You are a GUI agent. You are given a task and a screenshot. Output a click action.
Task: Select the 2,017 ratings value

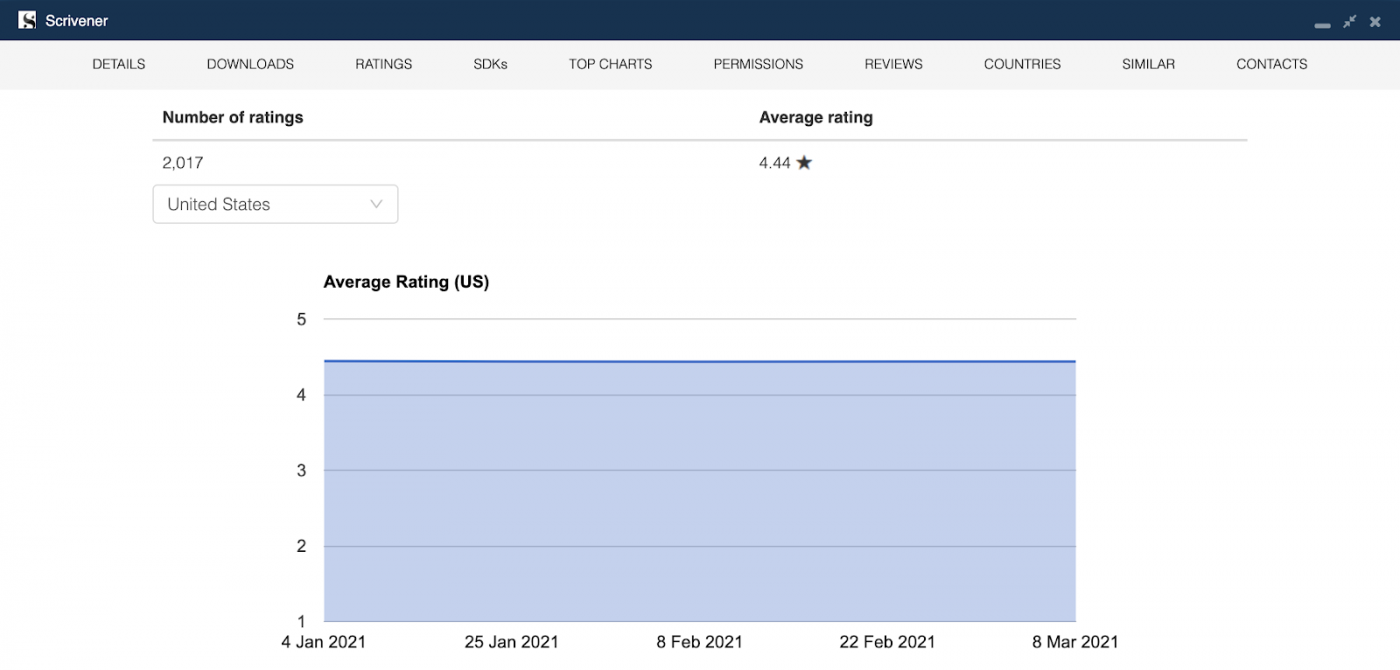coord(183,162)
